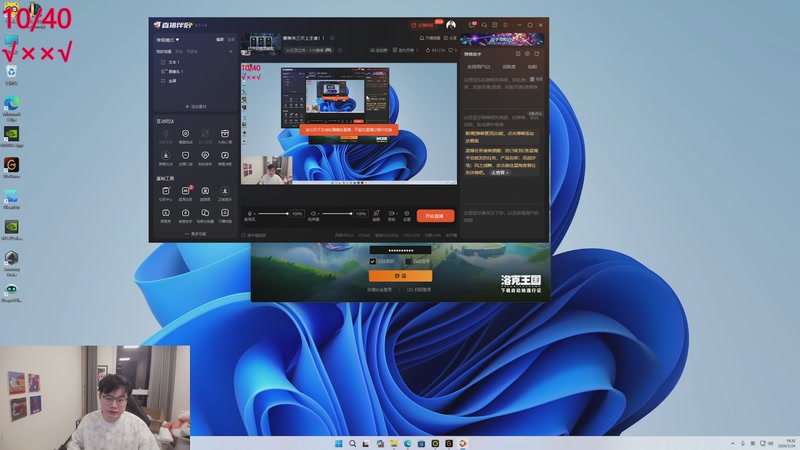
Task: Add a new scene with plus icon
Action: (231, 52)
